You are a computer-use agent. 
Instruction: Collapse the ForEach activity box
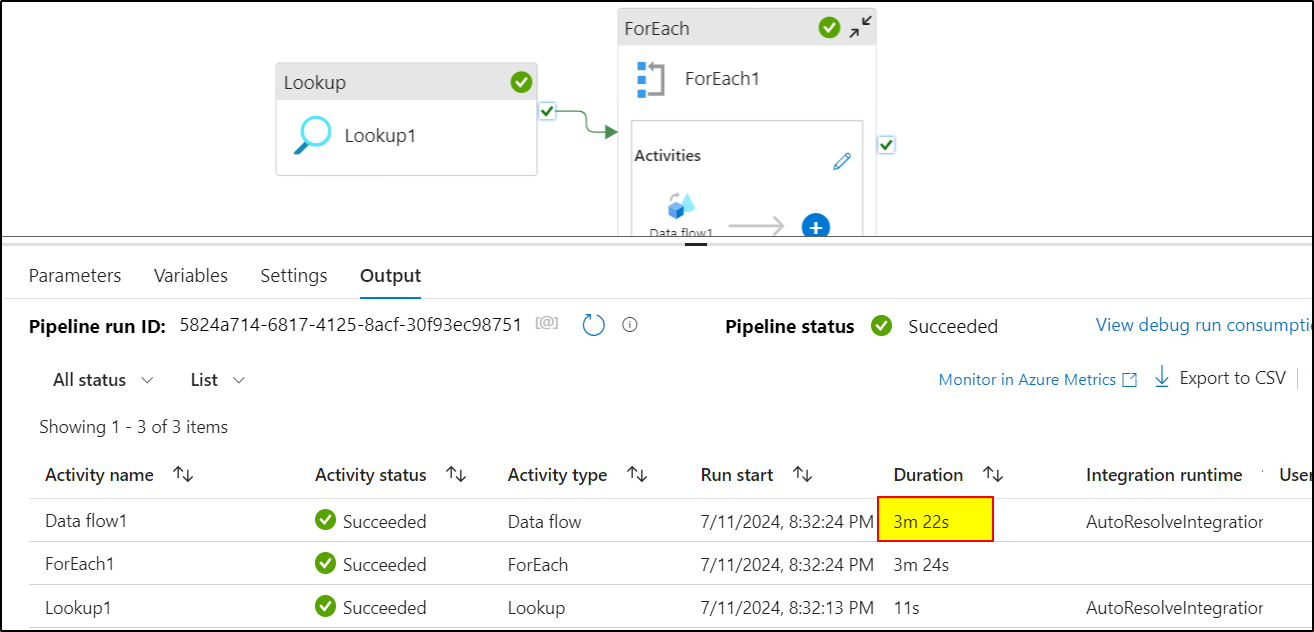click(x=860, y=28)
